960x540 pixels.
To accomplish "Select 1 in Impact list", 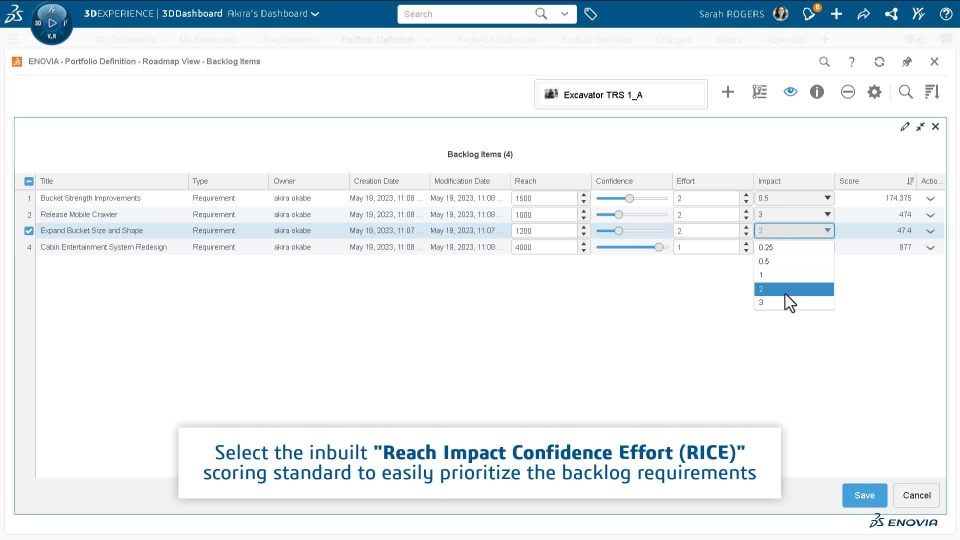I will pyautogui.click(x=794, y=275).
